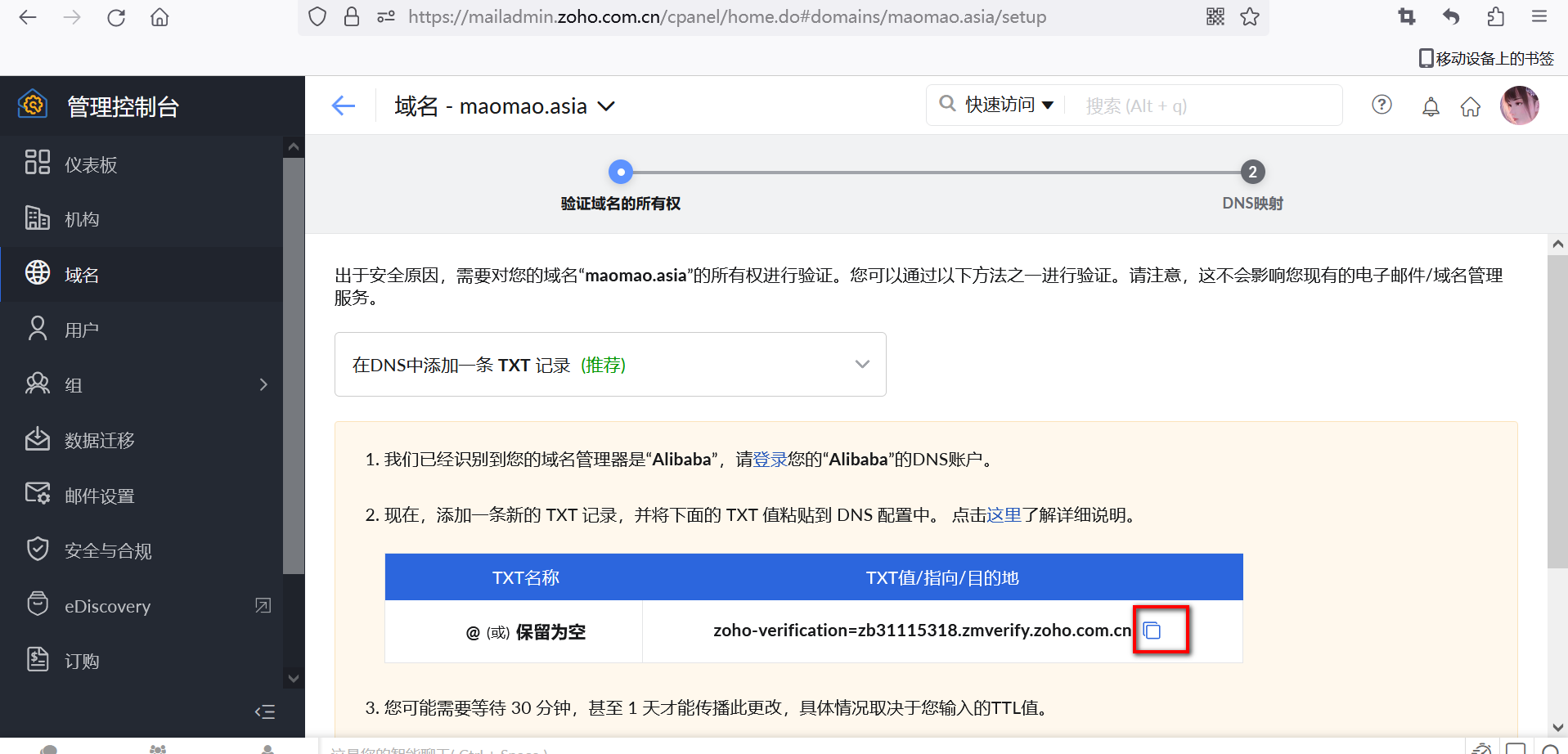Generate QR code for this page
1568x754 pixels.
click(x=1215, y=16)
